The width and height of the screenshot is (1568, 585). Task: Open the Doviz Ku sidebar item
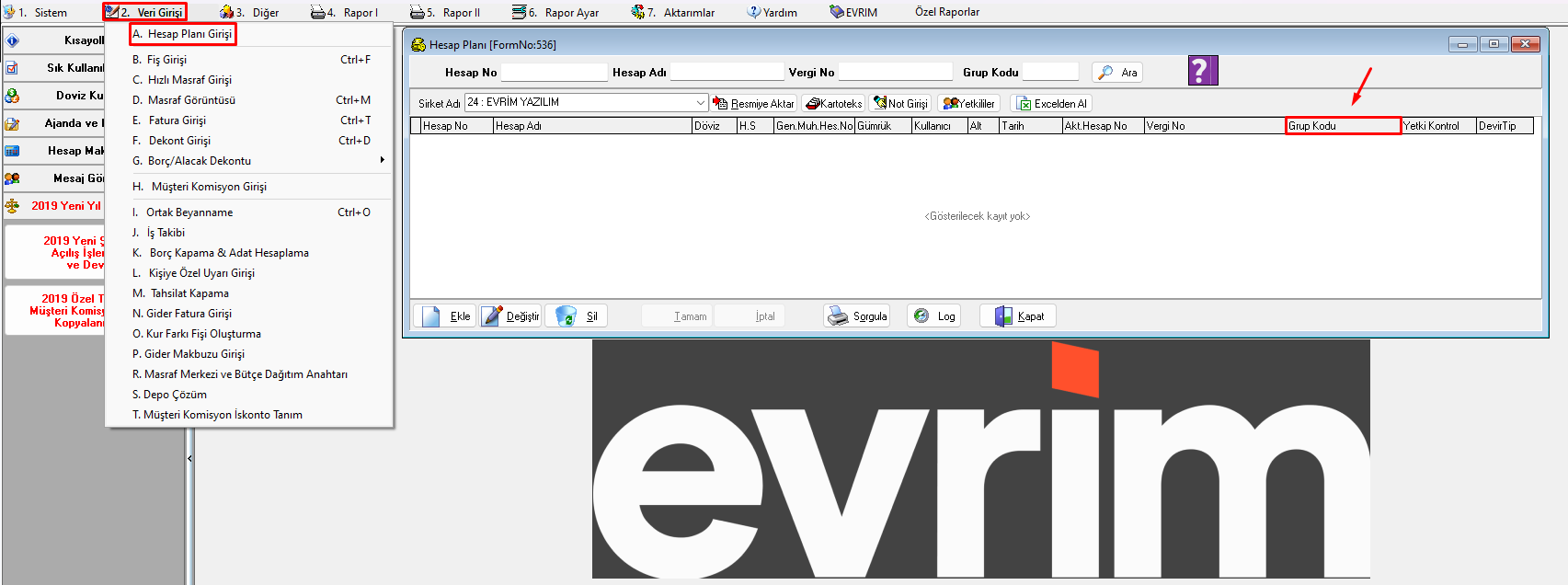tap(54, 96)
